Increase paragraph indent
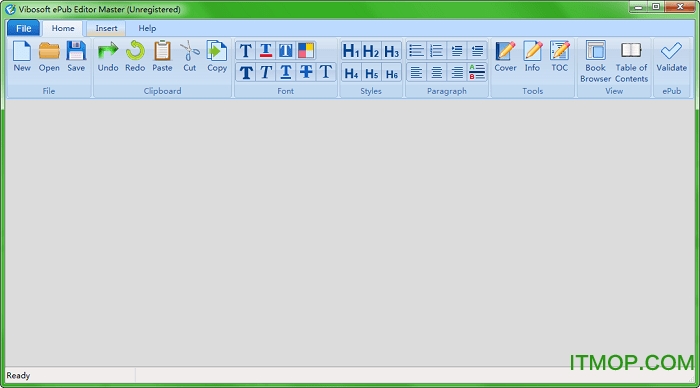 click(457, 50)
